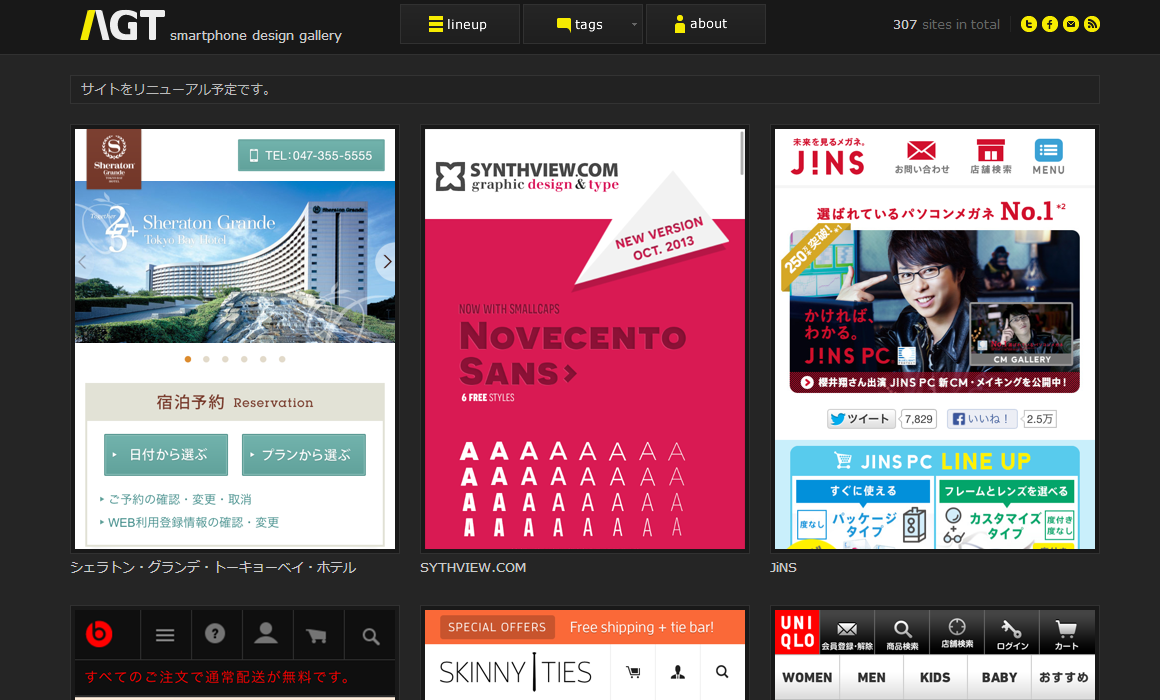The height and width of the screenshot is (700, 1160).
Task: Click UNIQLO 店舗検索 locator icon
Action: click(957, 633)
